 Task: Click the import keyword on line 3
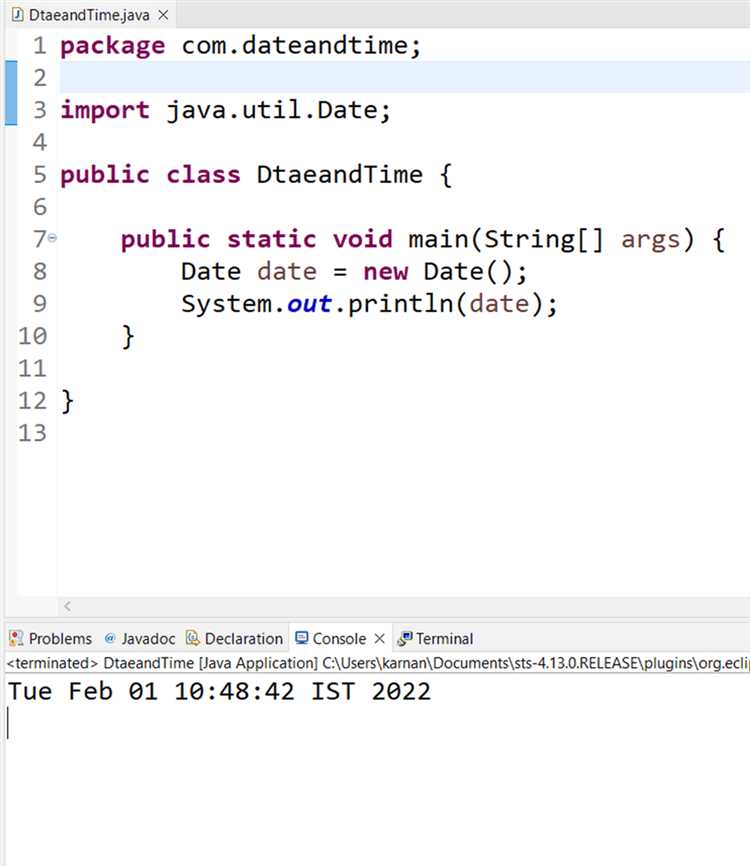click(105, 110)
